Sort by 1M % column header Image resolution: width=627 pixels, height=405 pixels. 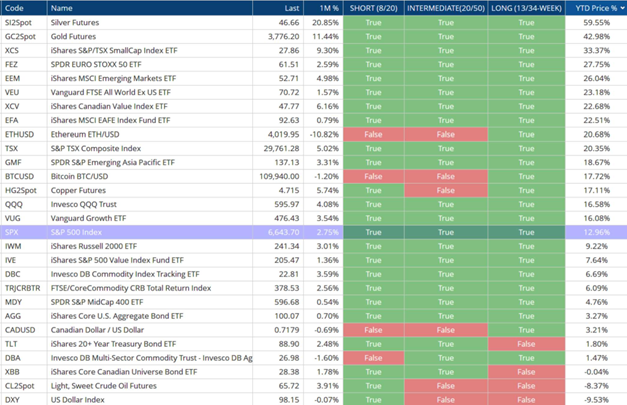pos(326,8)
